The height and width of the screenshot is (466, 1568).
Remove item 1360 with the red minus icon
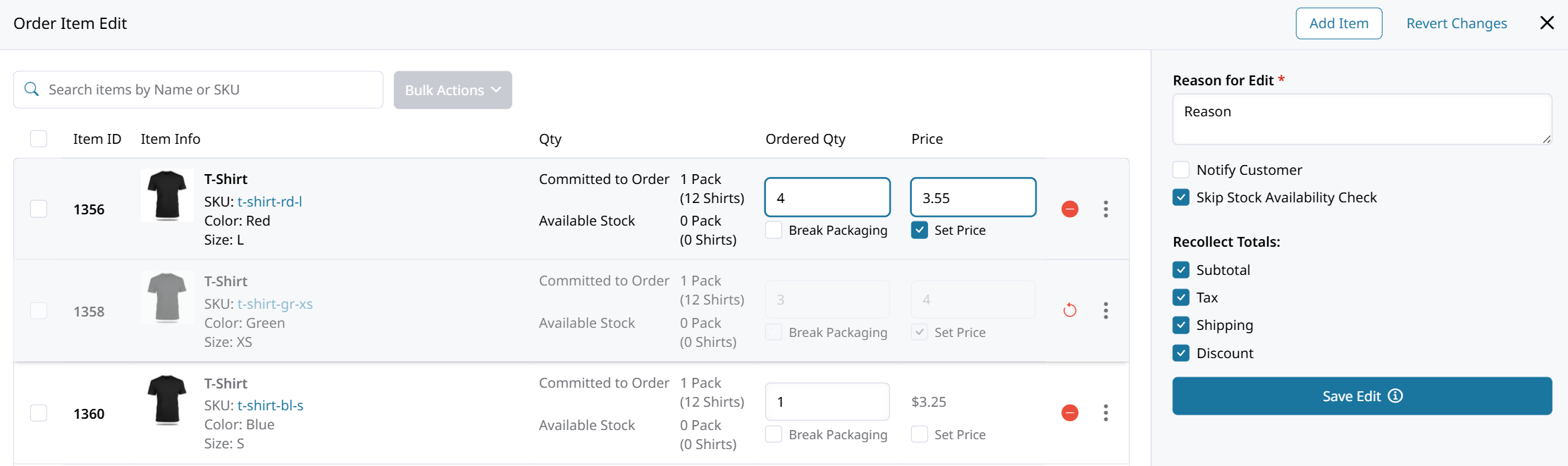pos(1070,412)
